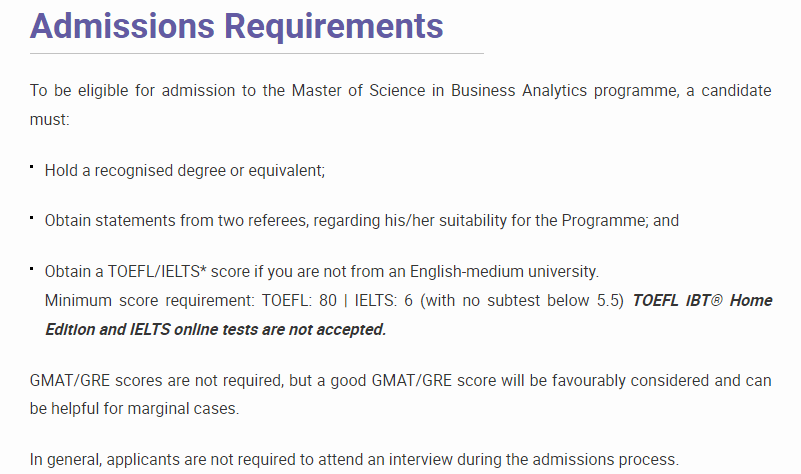Click 'TOEFL: 80' score text
Image resolution: width=801 pixels, height=474 pixels.
(299, 300)
